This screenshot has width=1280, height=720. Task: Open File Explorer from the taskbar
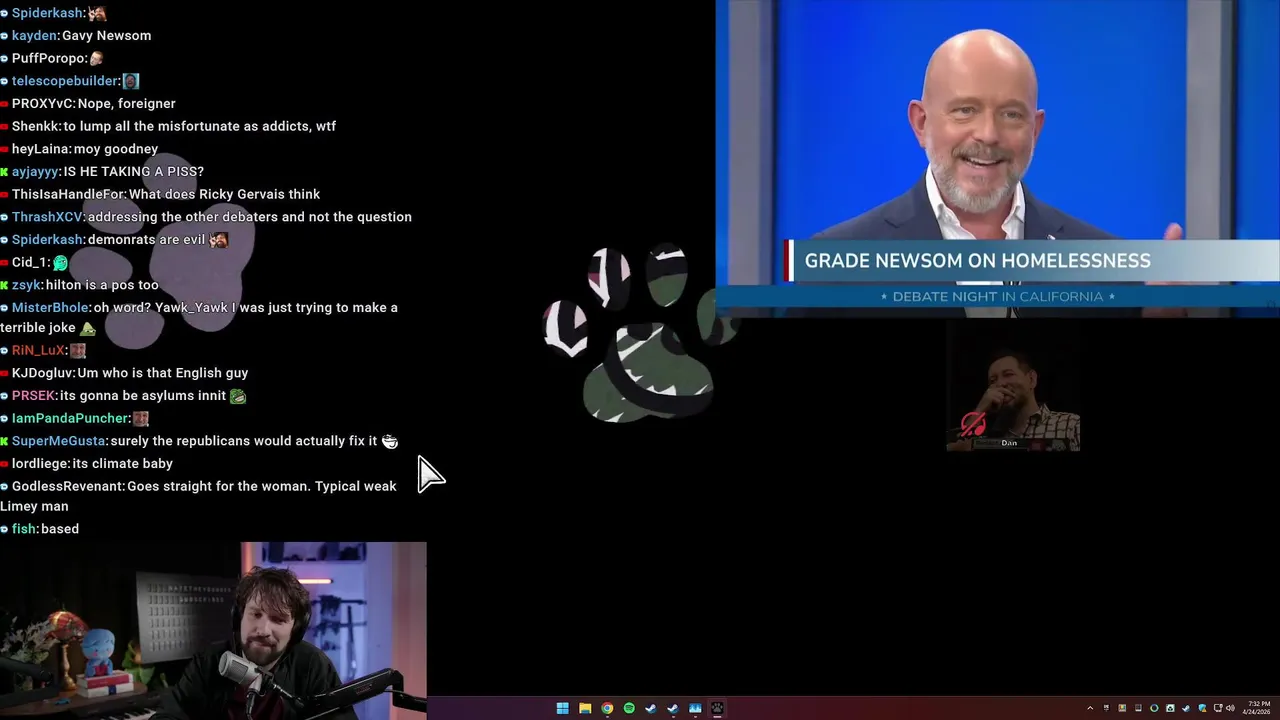point(585,708)
